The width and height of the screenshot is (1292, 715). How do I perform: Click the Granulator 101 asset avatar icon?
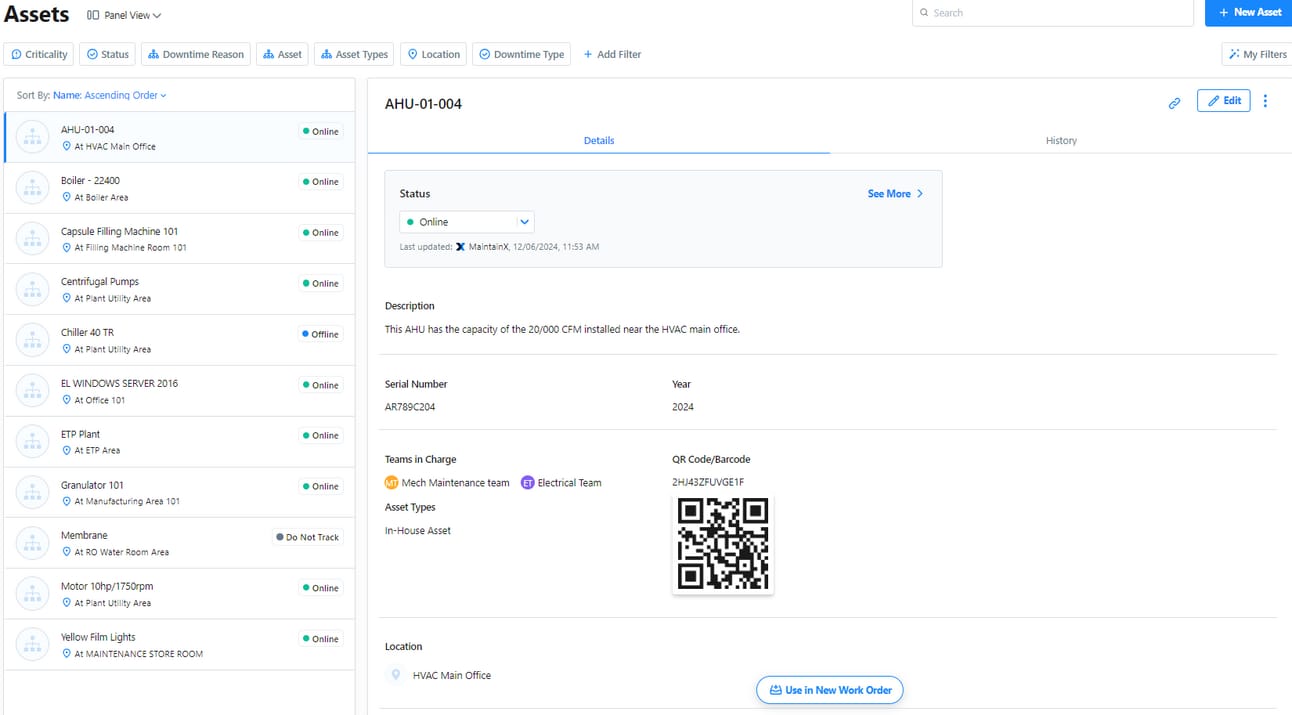click(x=32, y=493)
